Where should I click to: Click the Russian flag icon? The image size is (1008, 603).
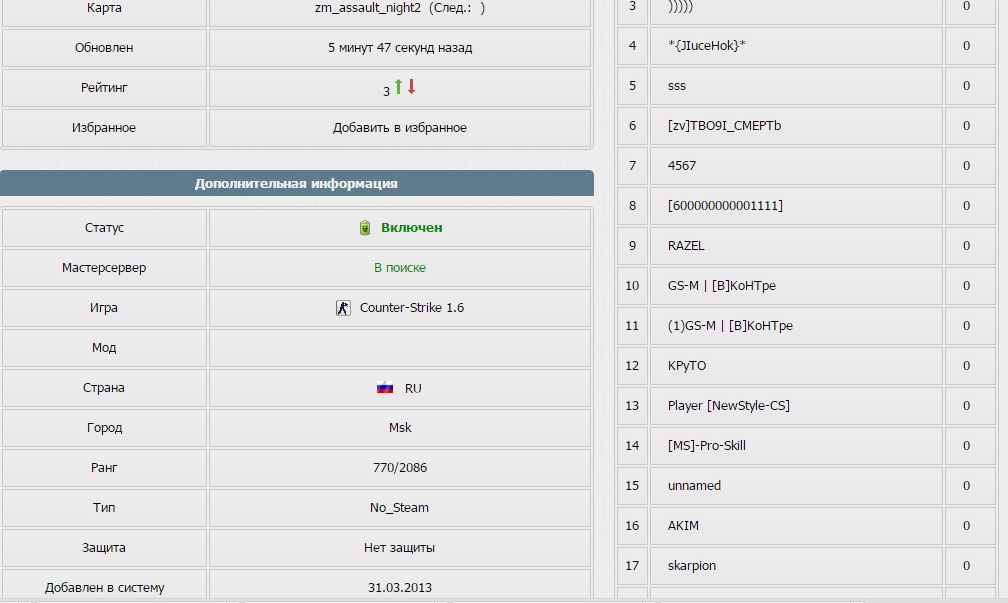click(x=385, y=388)
